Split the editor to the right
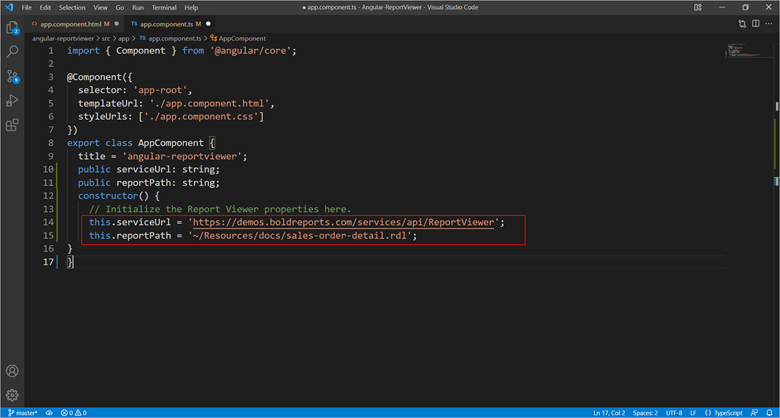Image resolution: width=780 pixels, height=418 pixels. click(756, 24)
